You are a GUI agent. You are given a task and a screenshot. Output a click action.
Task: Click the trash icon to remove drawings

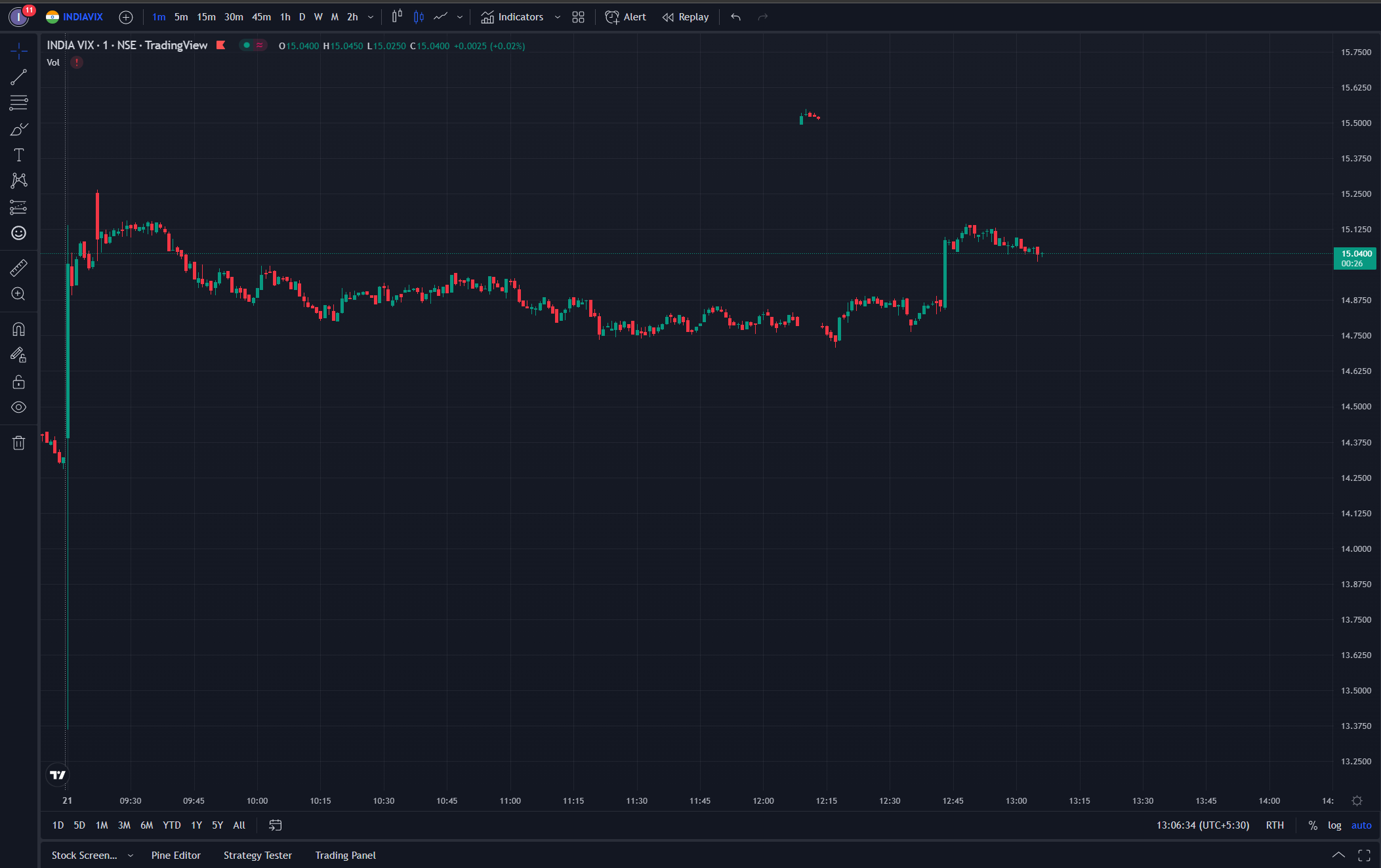click(18, 443)
